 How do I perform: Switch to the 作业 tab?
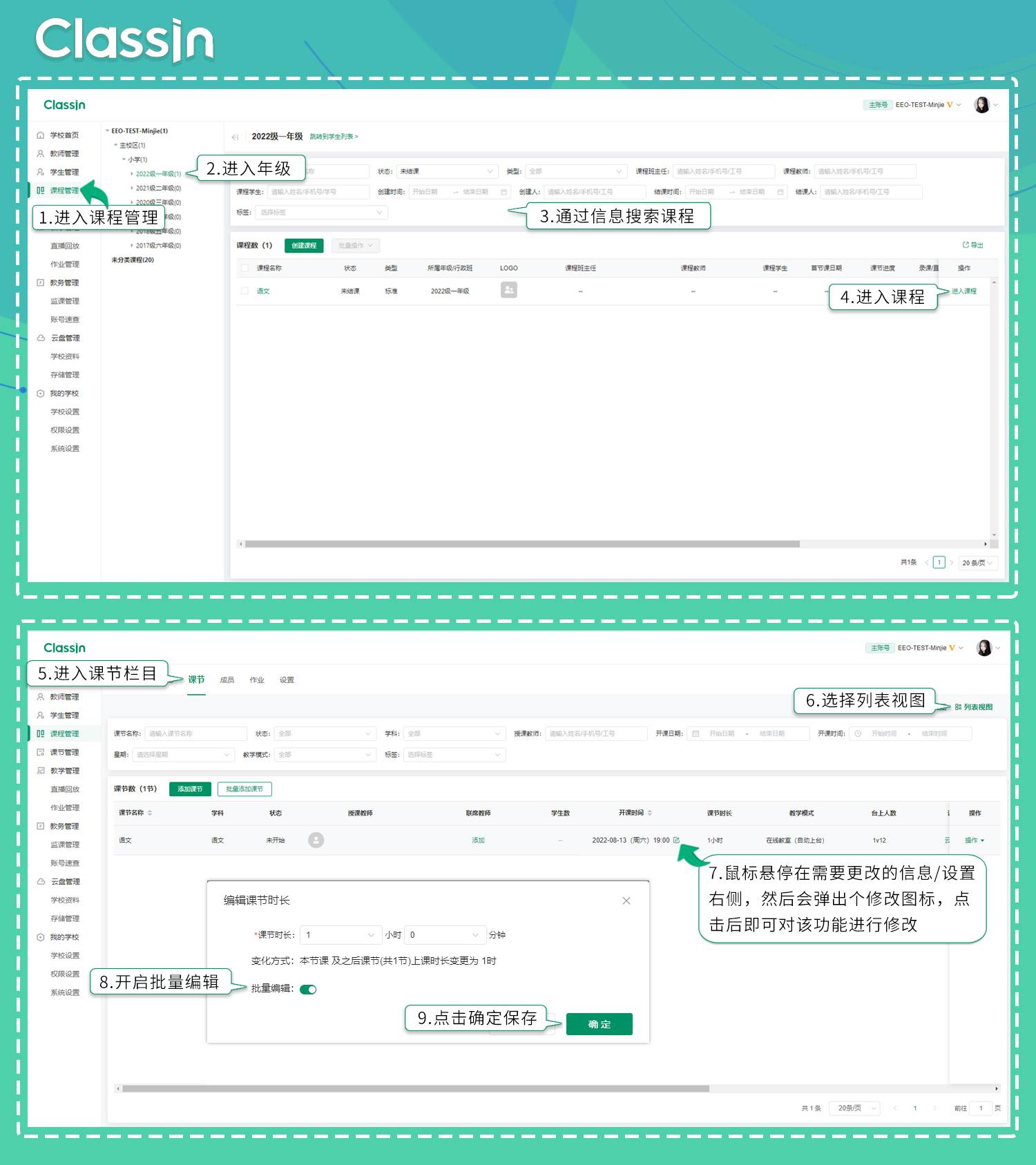(x=257, y=680)
